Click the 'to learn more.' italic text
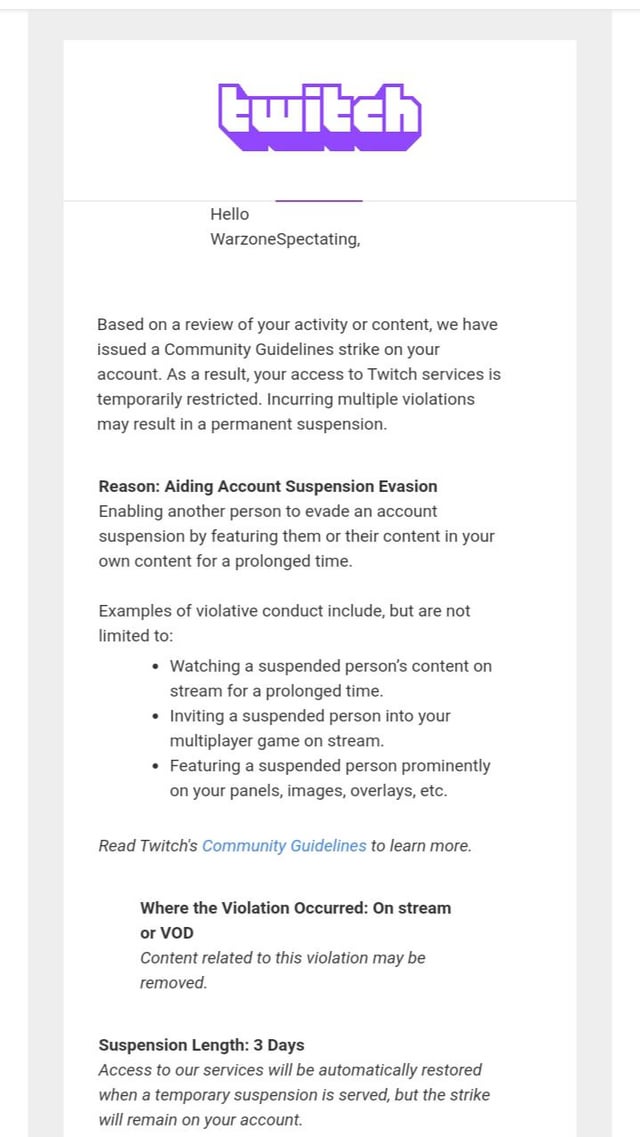This screenshot has width=640, height=1137. [421, 846]
